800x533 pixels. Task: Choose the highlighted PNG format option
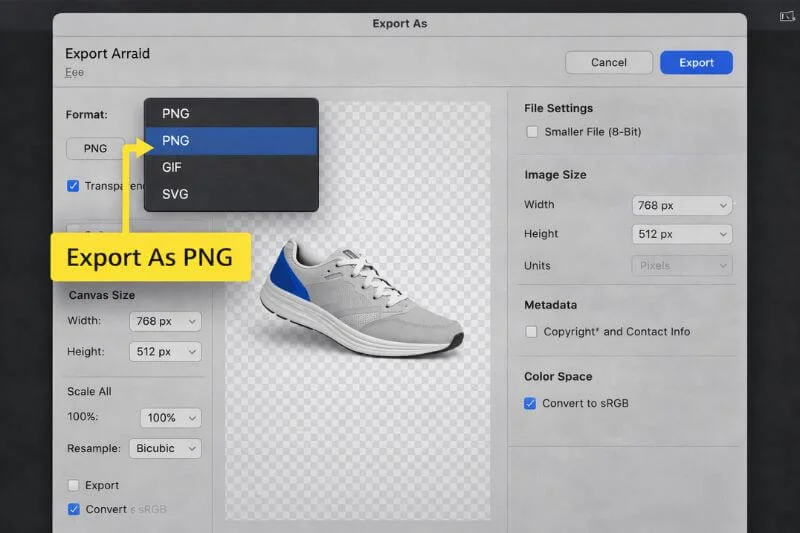pos(231,141)
